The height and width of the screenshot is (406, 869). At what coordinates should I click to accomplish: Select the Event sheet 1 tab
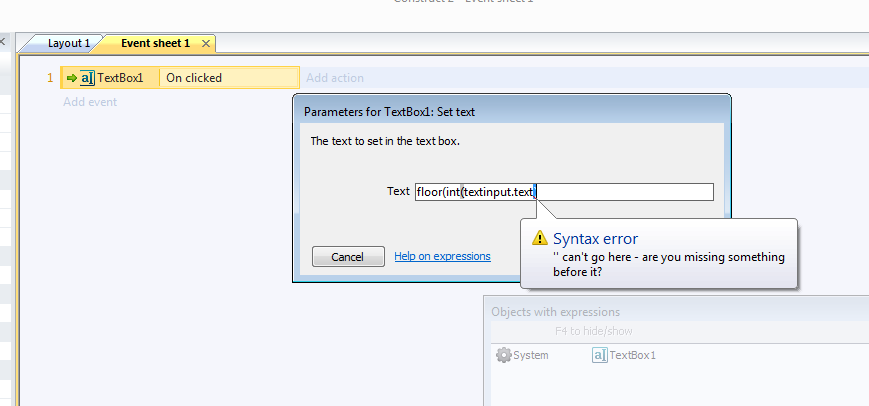click(156, 43)
